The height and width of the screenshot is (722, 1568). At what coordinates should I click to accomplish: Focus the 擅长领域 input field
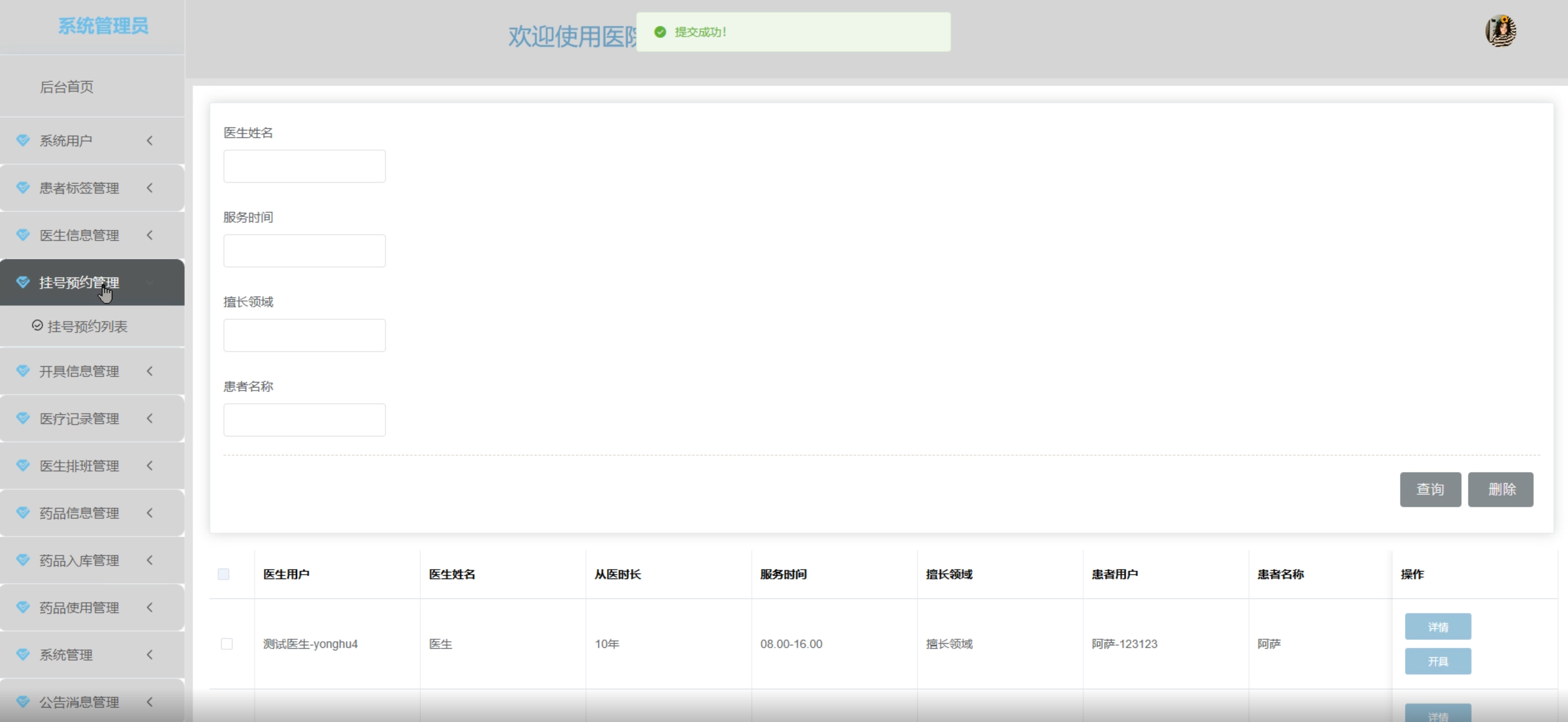(305, 335)
